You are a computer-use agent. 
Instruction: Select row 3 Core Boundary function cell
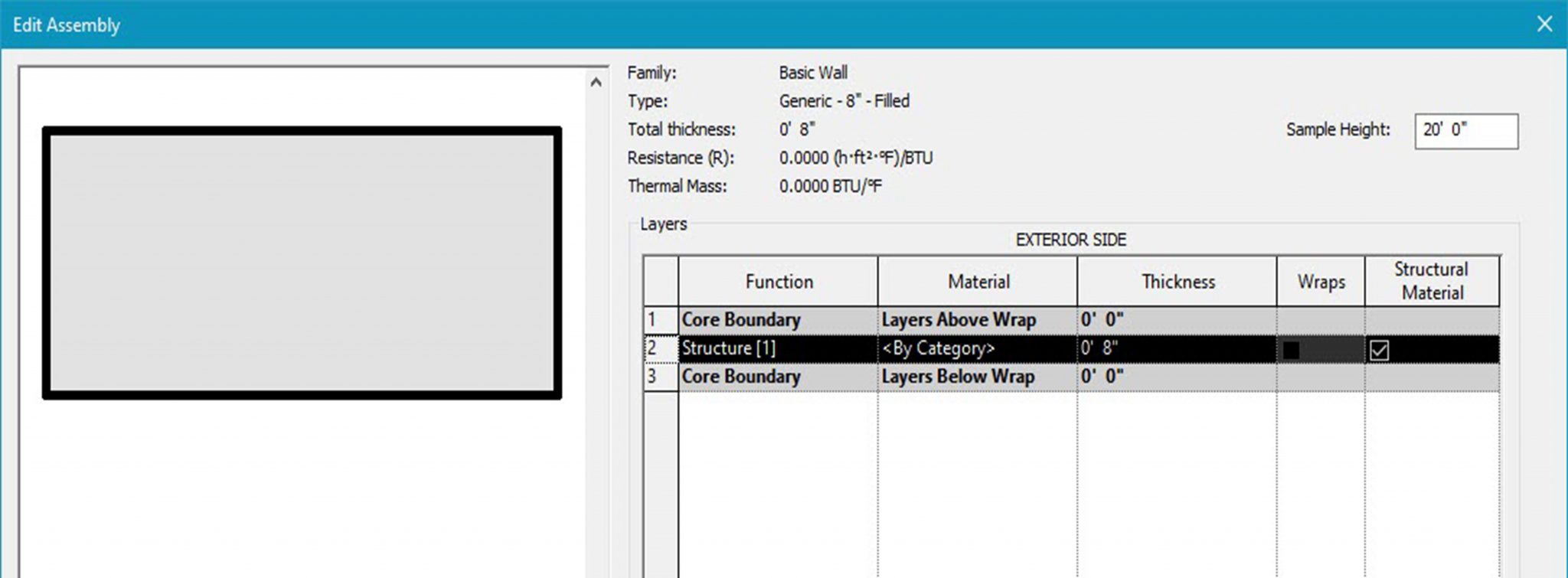click(778, 377)
